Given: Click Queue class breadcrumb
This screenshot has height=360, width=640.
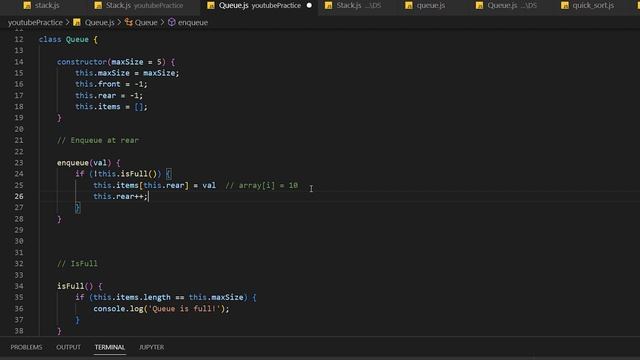Looking at the screenshot, I should coord(146,22).
